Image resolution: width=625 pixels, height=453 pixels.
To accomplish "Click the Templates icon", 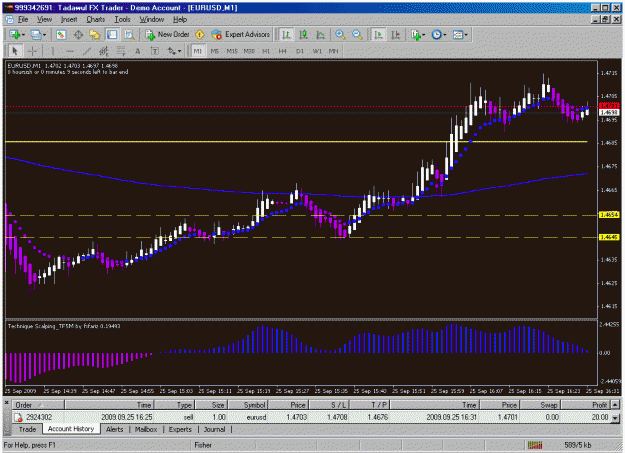I will pyautogui.click(x=458, y=35).
